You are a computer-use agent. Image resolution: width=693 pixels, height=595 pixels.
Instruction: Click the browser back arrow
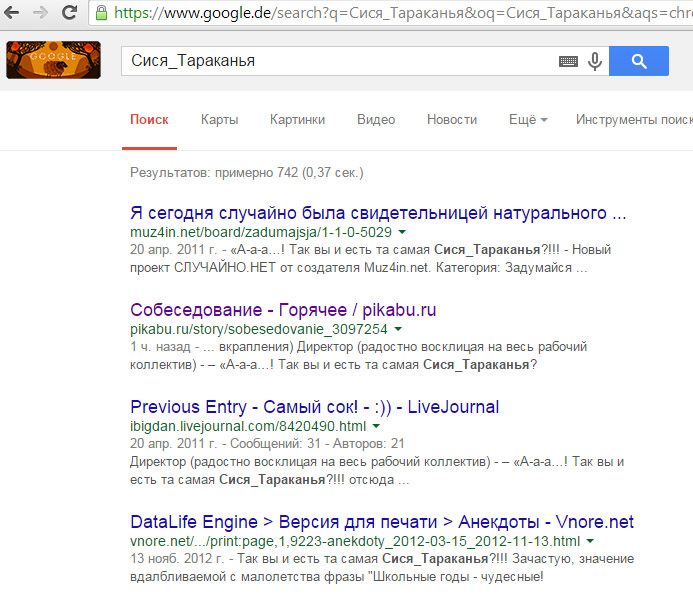pos(12,13)
